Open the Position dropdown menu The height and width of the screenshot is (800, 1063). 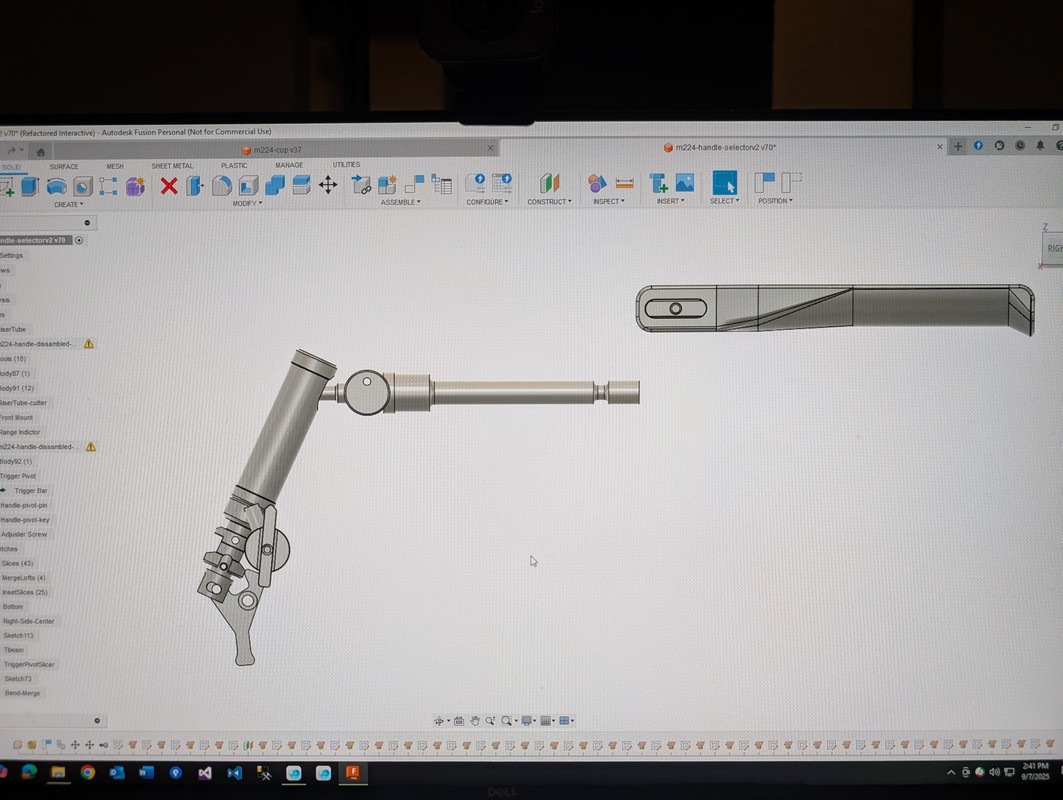pyautogui.click(x=776, y=201)
